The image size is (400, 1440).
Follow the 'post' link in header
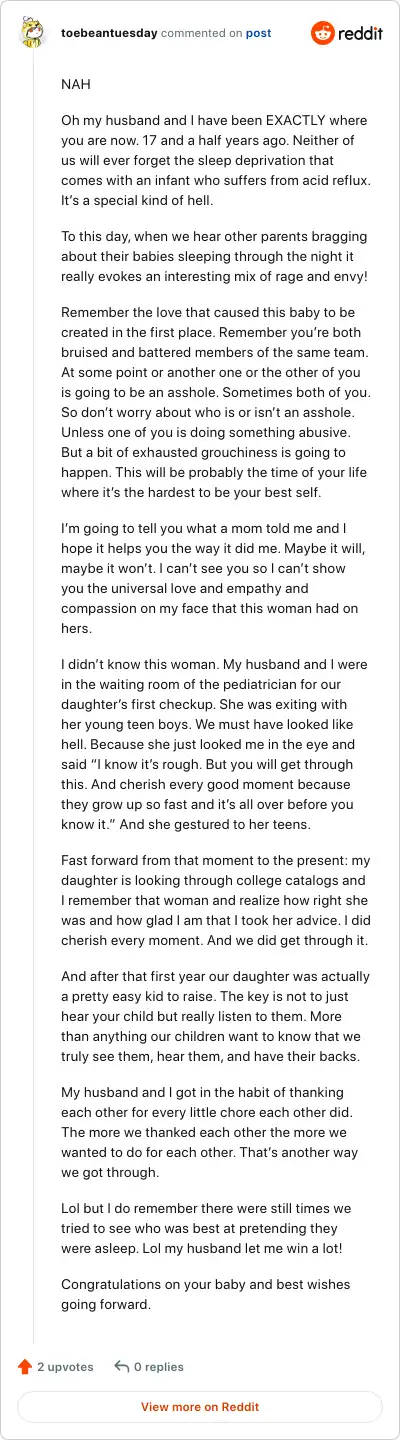pyautogui.click(x=258, y=33)
